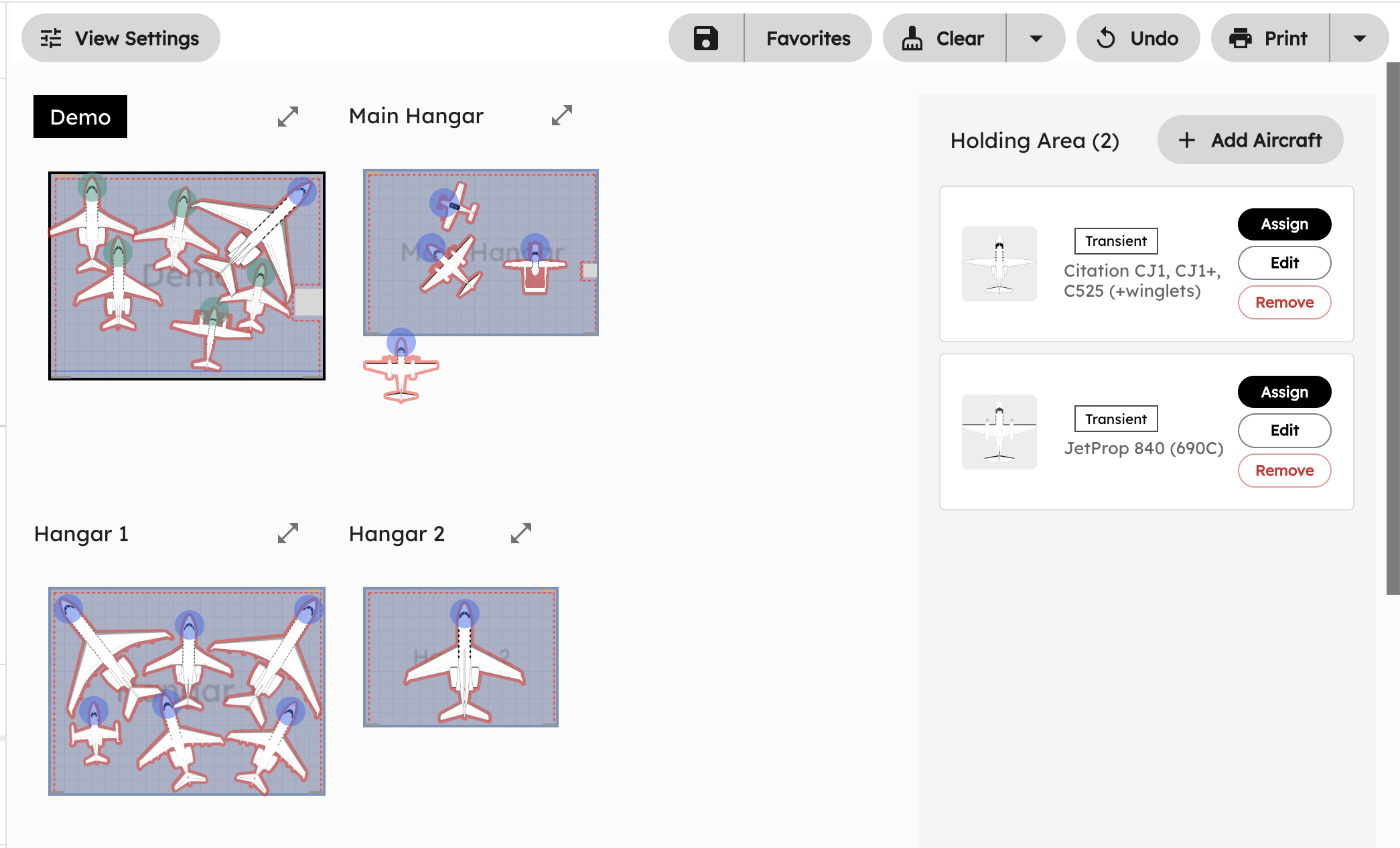Expand the Demo hangar with its diagonal arrow
This screenshot has width=1400, height=848.
coord(287,116)
